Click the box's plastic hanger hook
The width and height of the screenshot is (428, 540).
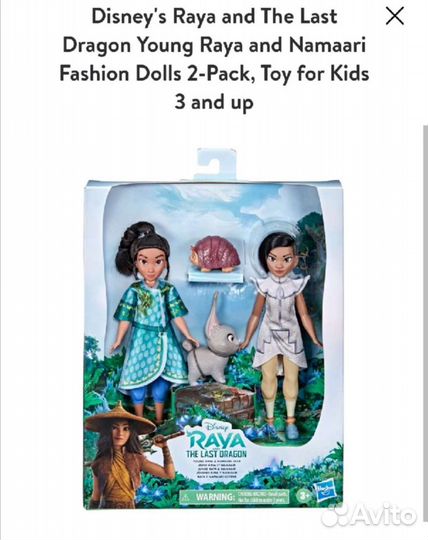216,164
